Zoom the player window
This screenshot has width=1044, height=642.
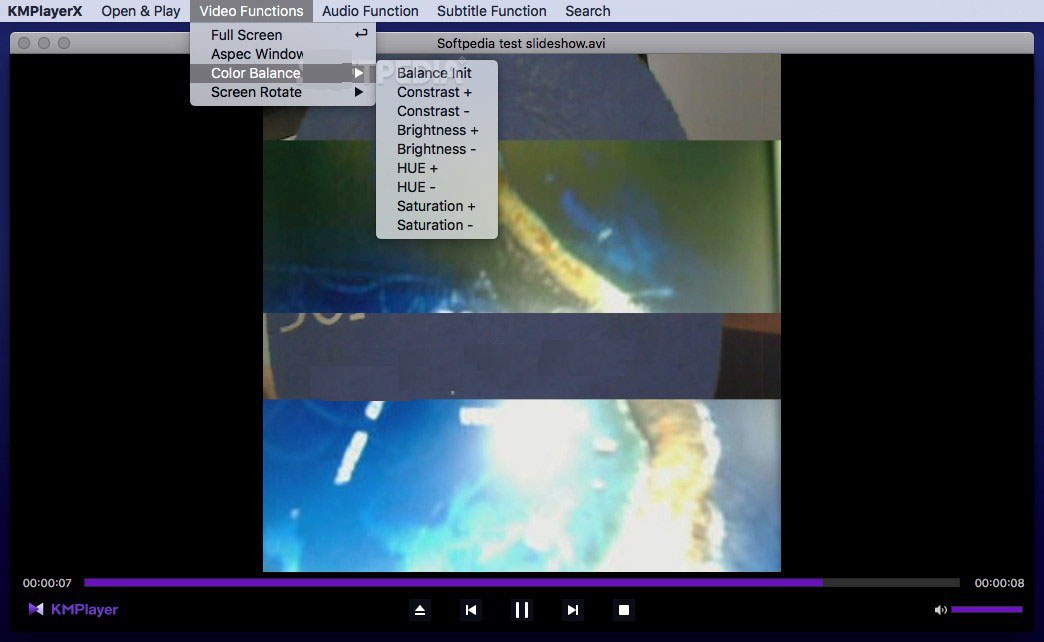(x=64, y=43)
